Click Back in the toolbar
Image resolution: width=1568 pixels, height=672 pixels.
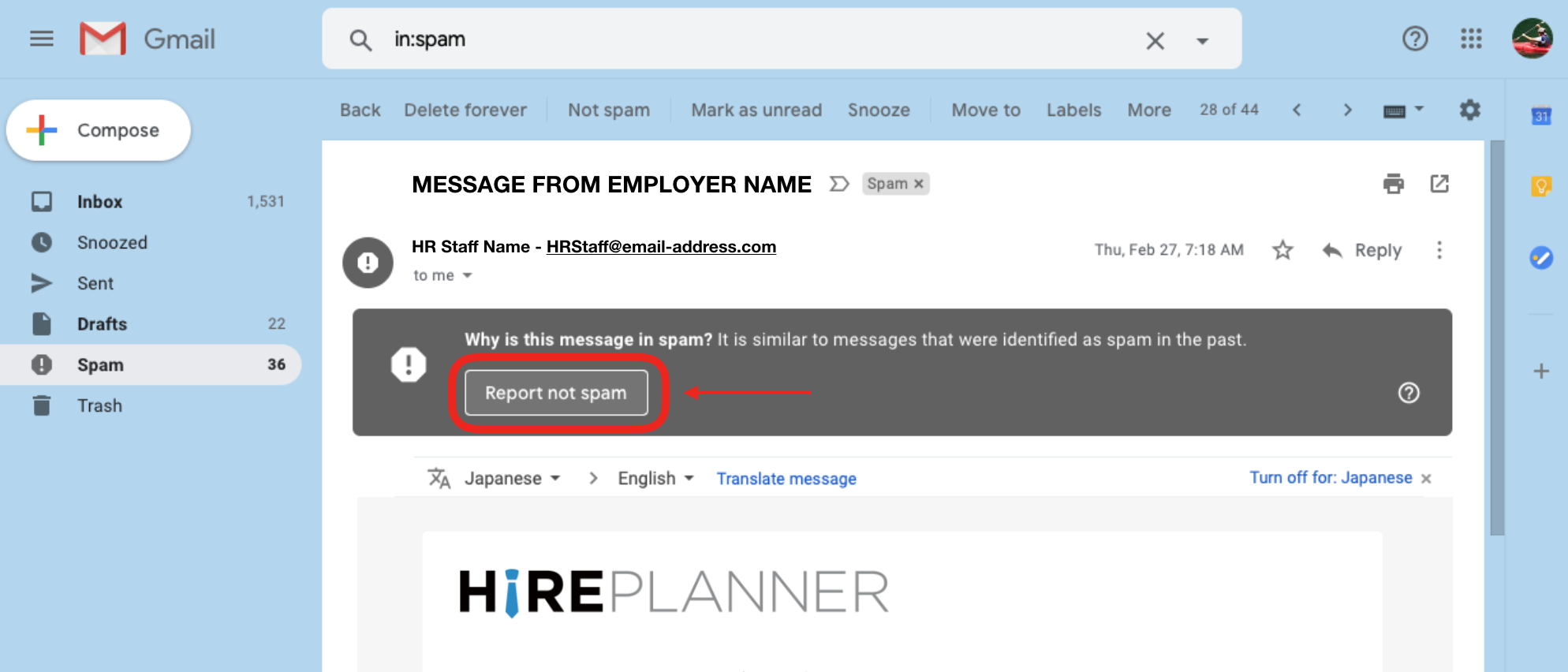pos(360,110)
